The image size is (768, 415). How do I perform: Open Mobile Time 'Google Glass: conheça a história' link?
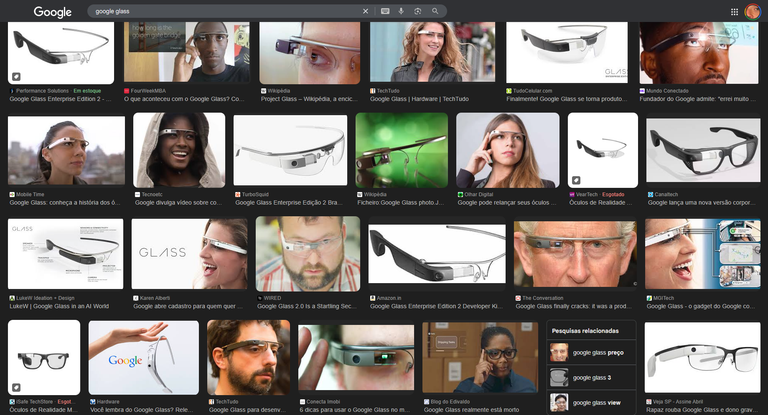click(x=65, y=202)
